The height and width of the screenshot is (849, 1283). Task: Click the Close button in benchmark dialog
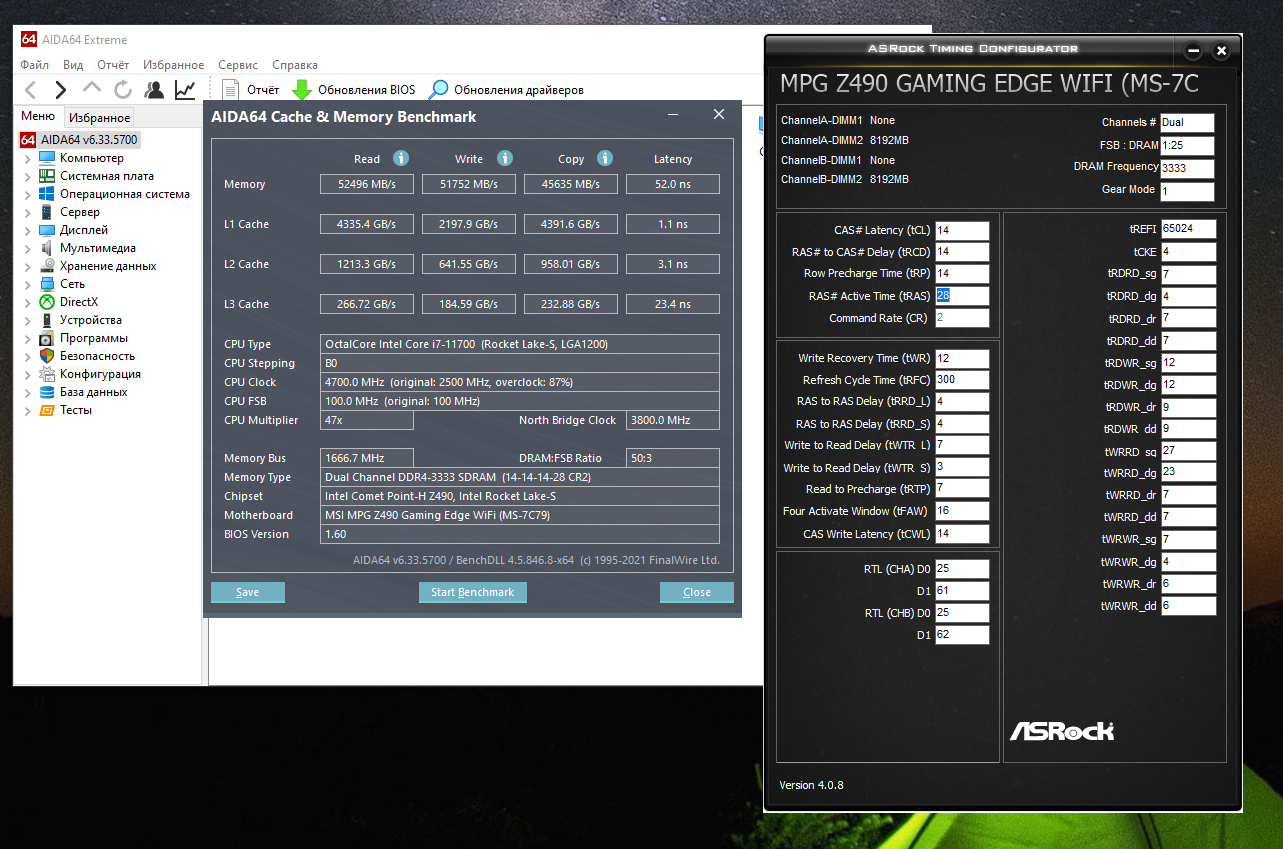pos(697,592)
